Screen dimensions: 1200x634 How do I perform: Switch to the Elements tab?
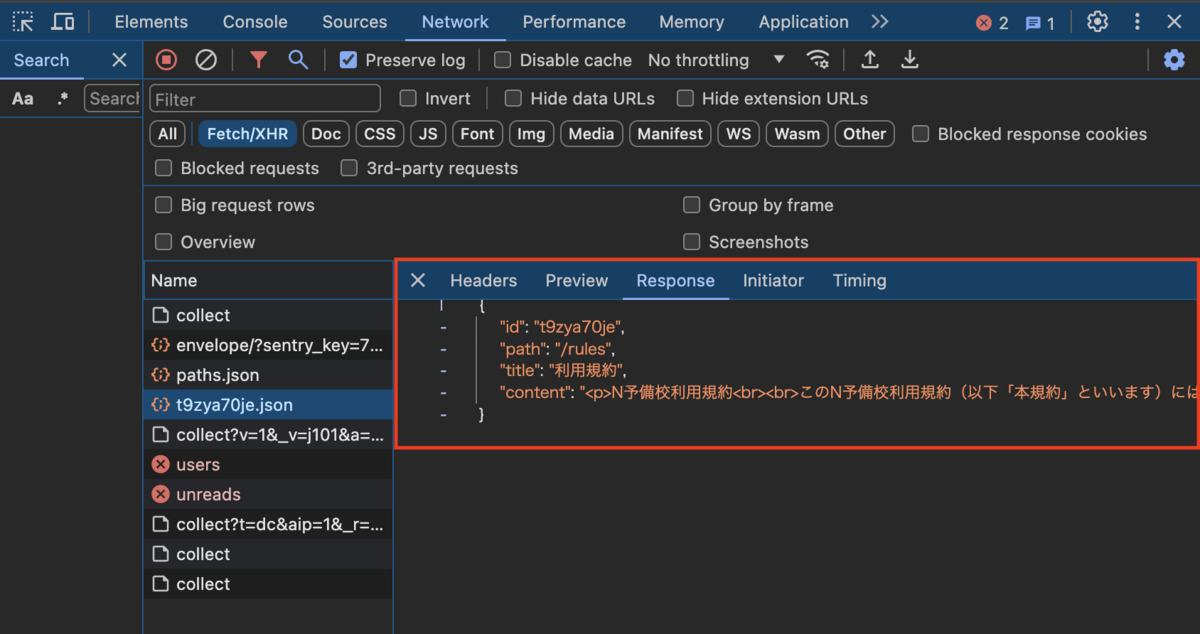(151, 21)
